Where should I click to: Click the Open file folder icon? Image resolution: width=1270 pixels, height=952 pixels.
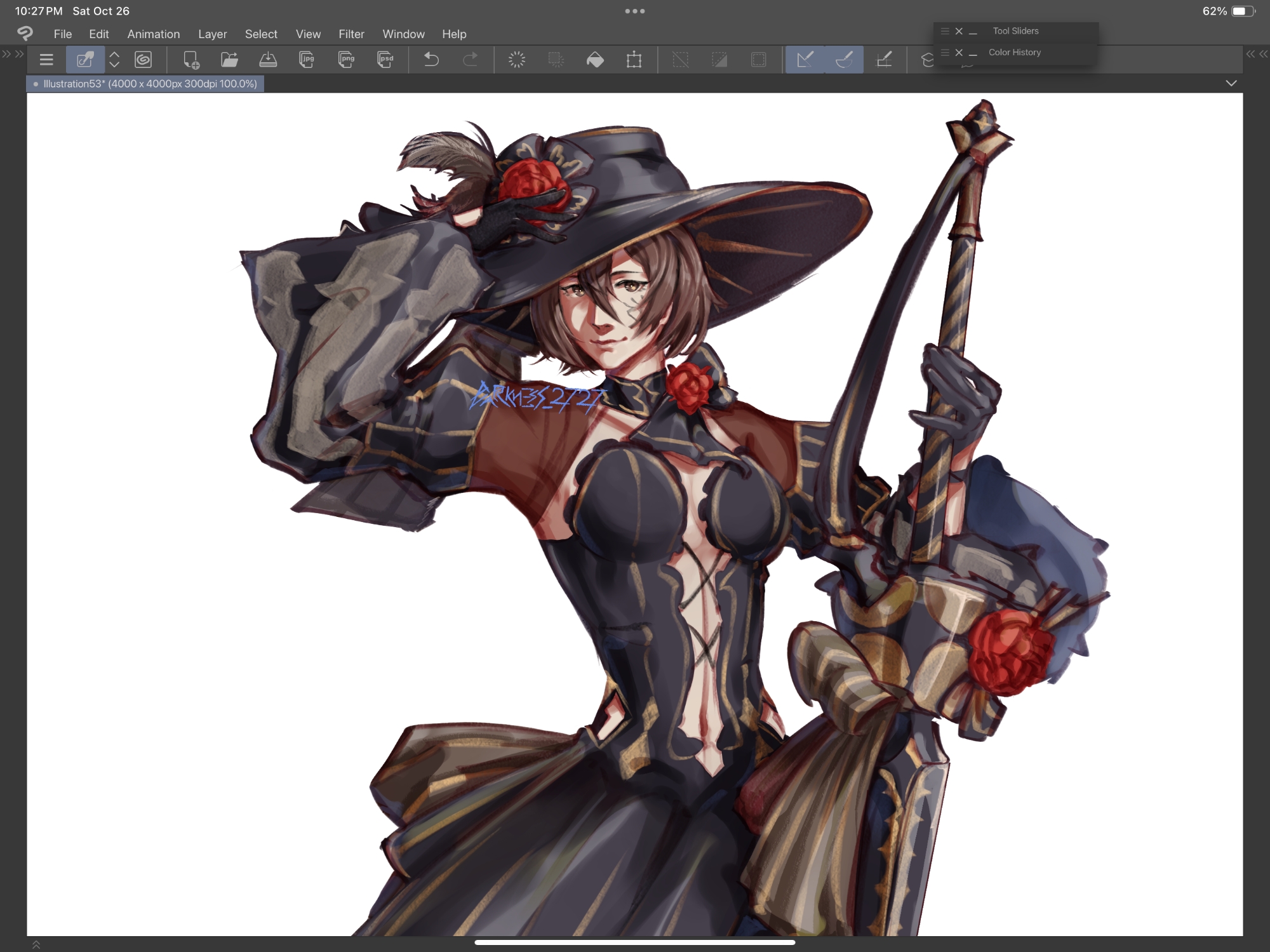(229, 60)
